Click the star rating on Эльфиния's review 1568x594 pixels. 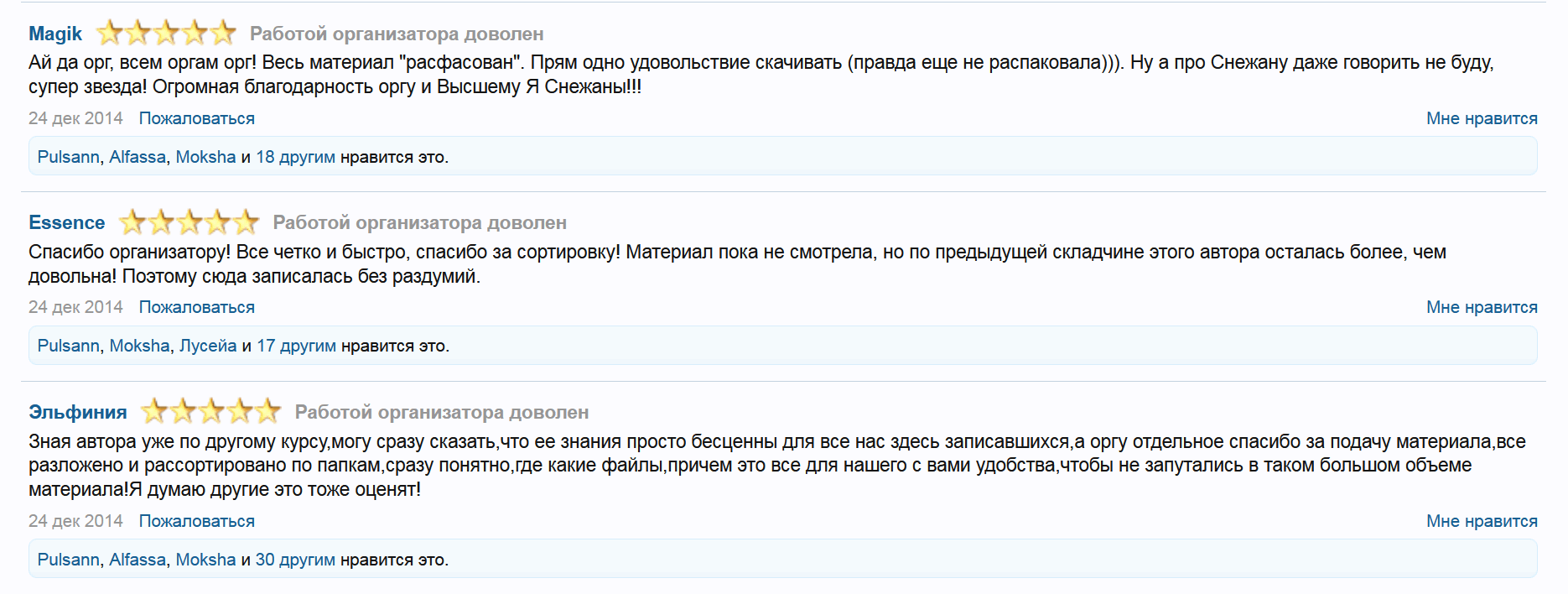pos(210,412)
